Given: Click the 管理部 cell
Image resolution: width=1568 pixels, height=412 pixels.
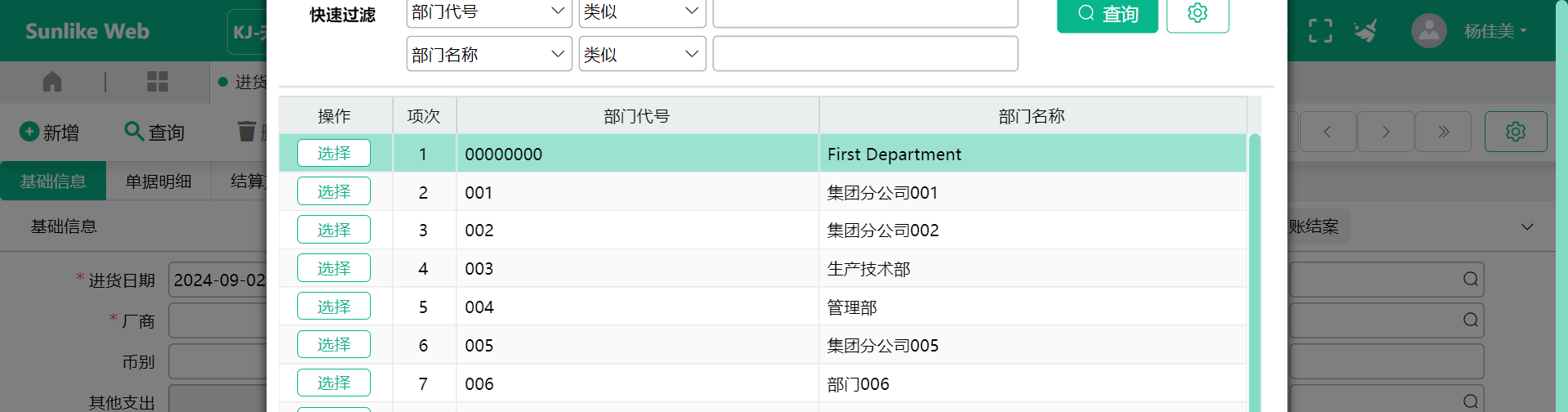Looking at the screenshot, I should [x=1032, y=307].
